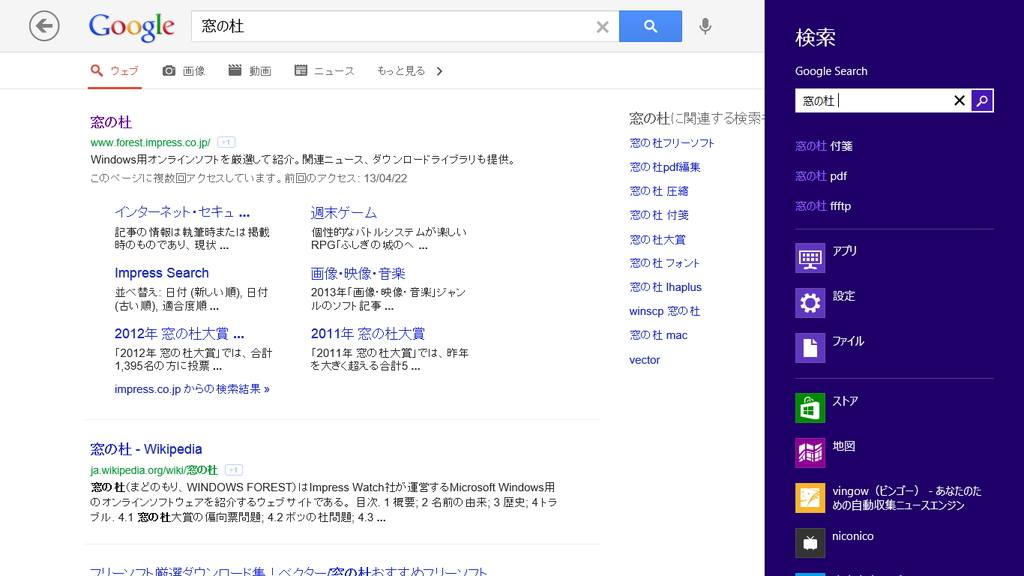Follow the 窓の杜フリーソフト related search link
Viewport: 1024px width, 576px height.
tap(671, 142)
